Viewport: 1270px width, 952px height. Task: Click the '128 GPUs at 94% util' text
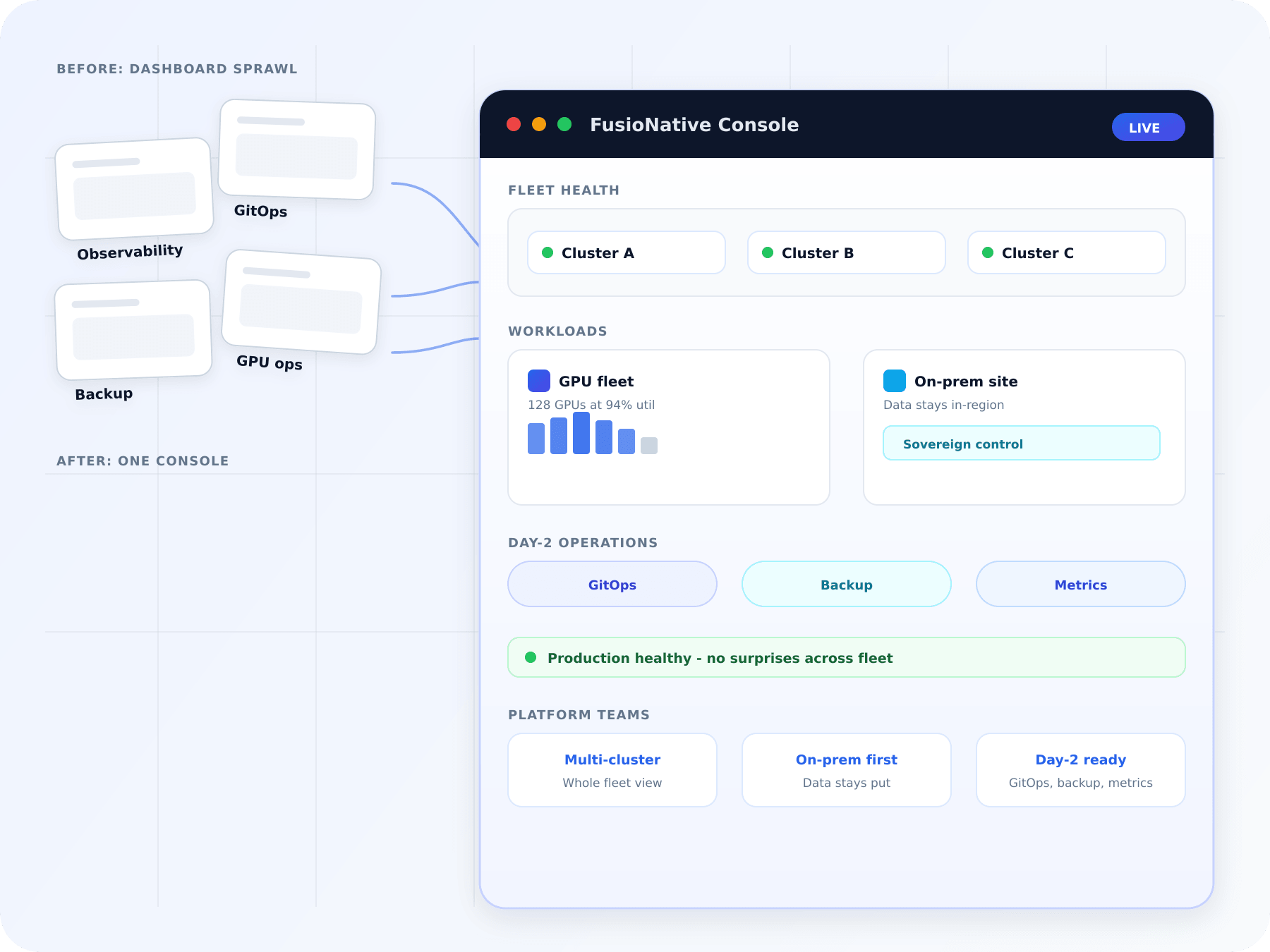click(x=591, y=405)
